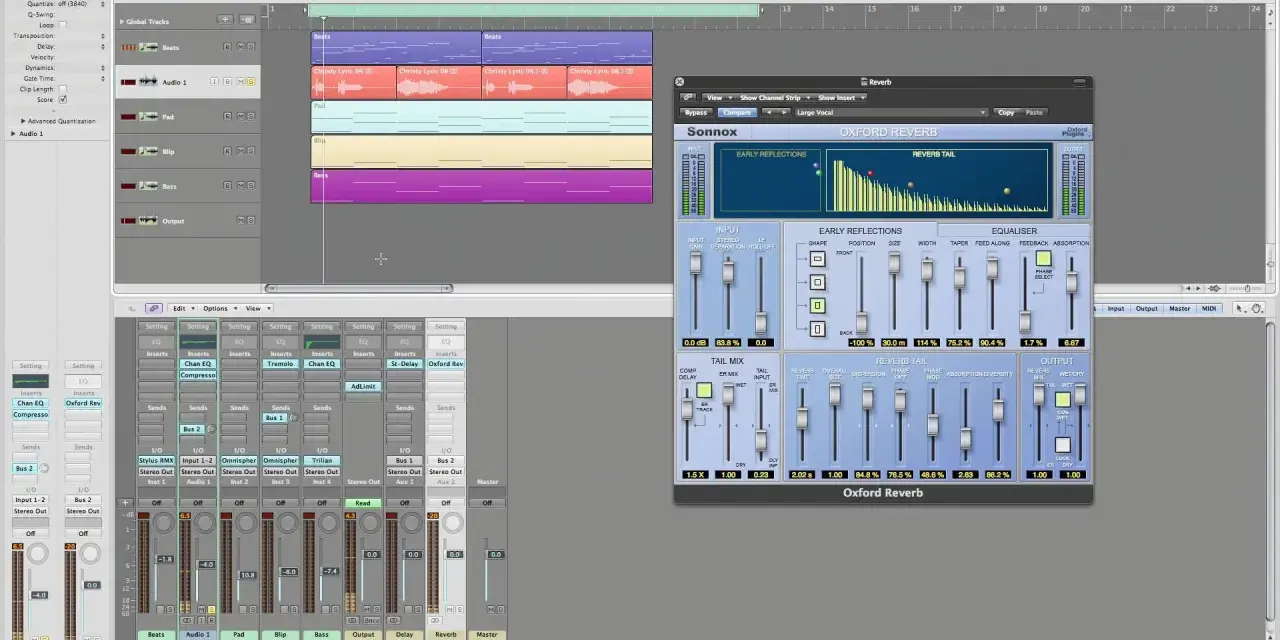Click the stereo format icon on Output channel
Image resolution: width=1280 pixels, height=640 pixels.
[x=351, y=620]
